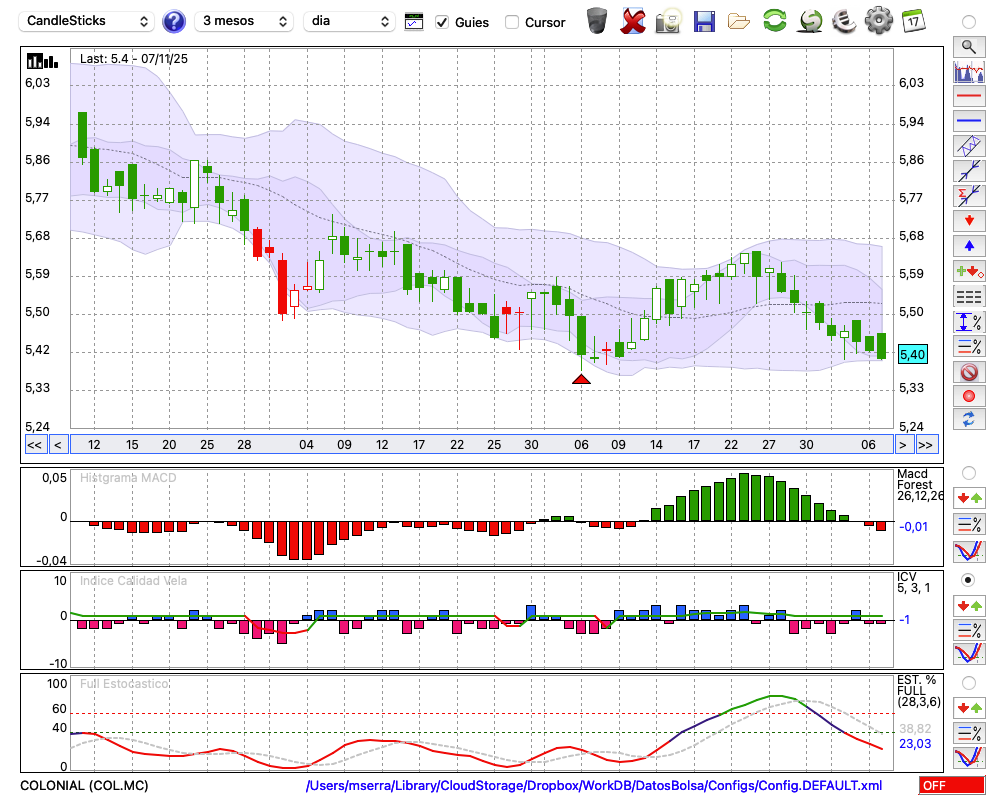Click the calendar icon showing 17

pos(913,21)
